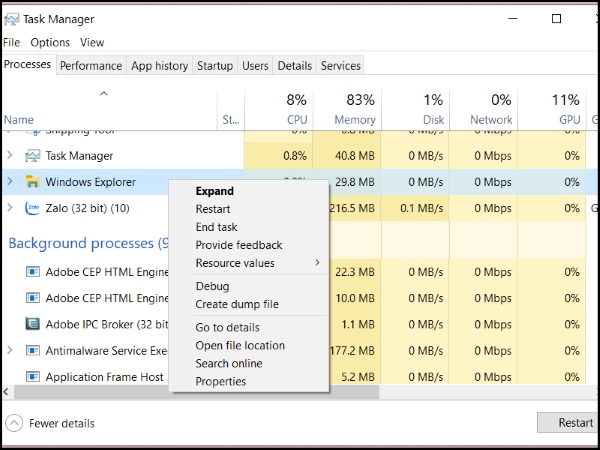The width and height of the screenshot is (600, 450).
Task: Expand the Antimalware Service Executable row
Action: [x=10, y=351]
